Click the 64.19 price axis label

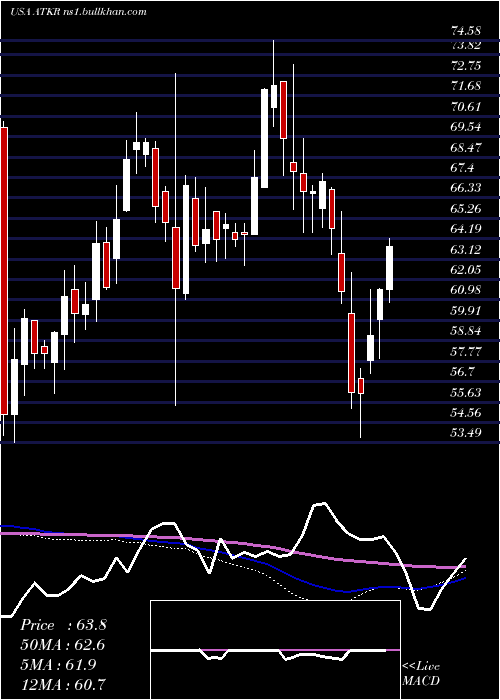tap(466, 229)
